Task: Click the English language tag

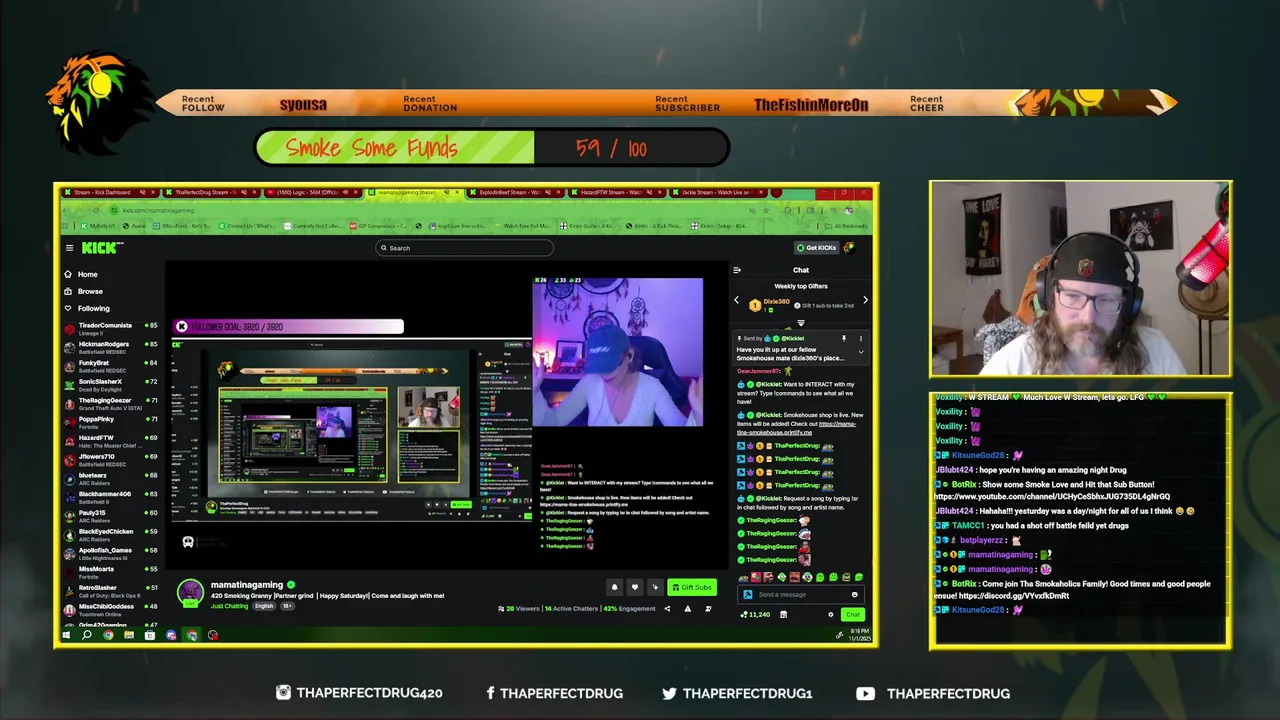Action: point(264,606)
